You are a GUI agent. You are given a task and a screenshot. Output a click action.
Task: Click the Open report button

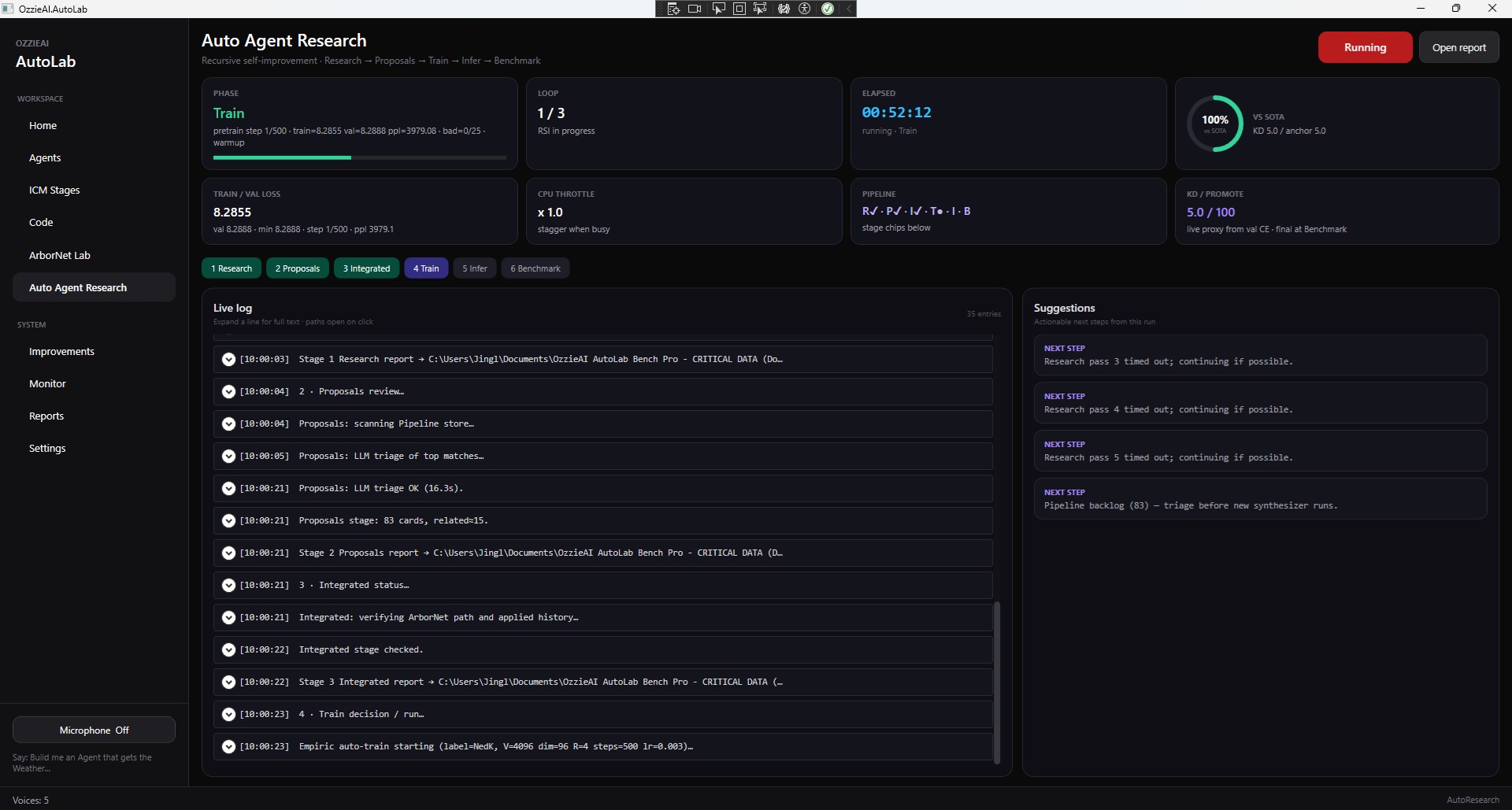tap(1458, 47)
